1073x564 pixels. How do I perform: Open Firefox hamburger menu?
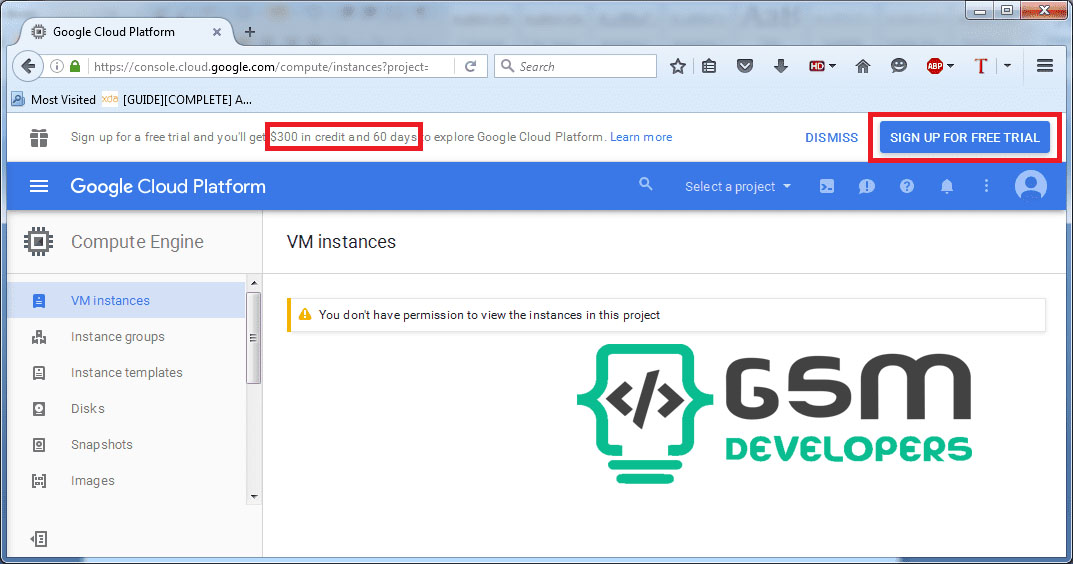point(1044,66)
